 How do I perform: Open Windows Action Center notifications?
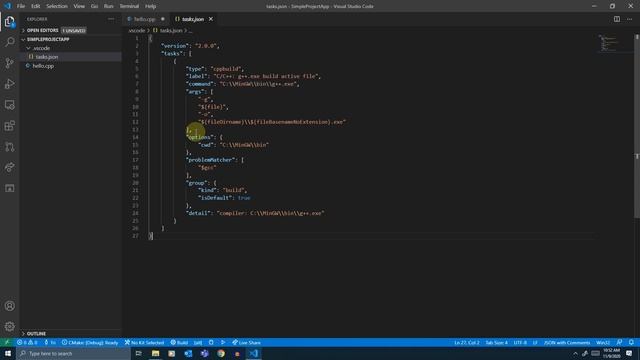(x=629, y=353)
